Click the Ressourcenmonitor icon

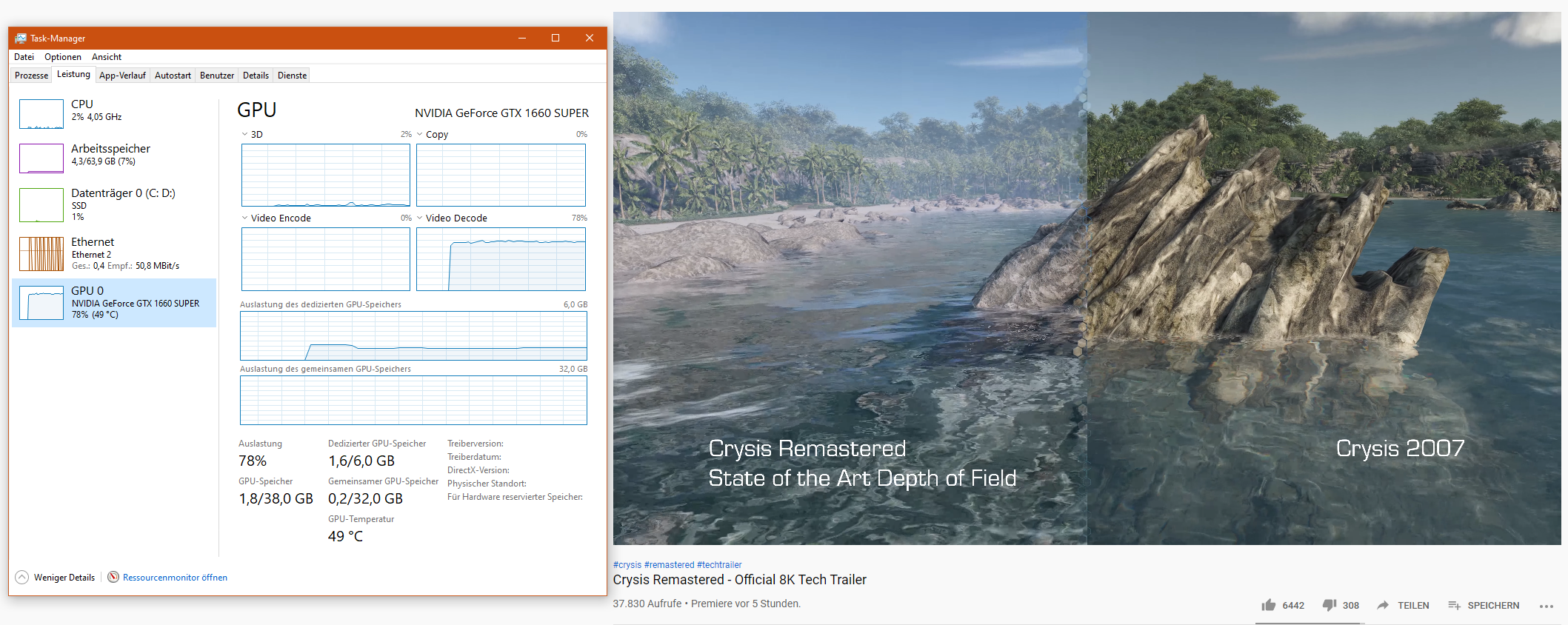pos(113,577)
